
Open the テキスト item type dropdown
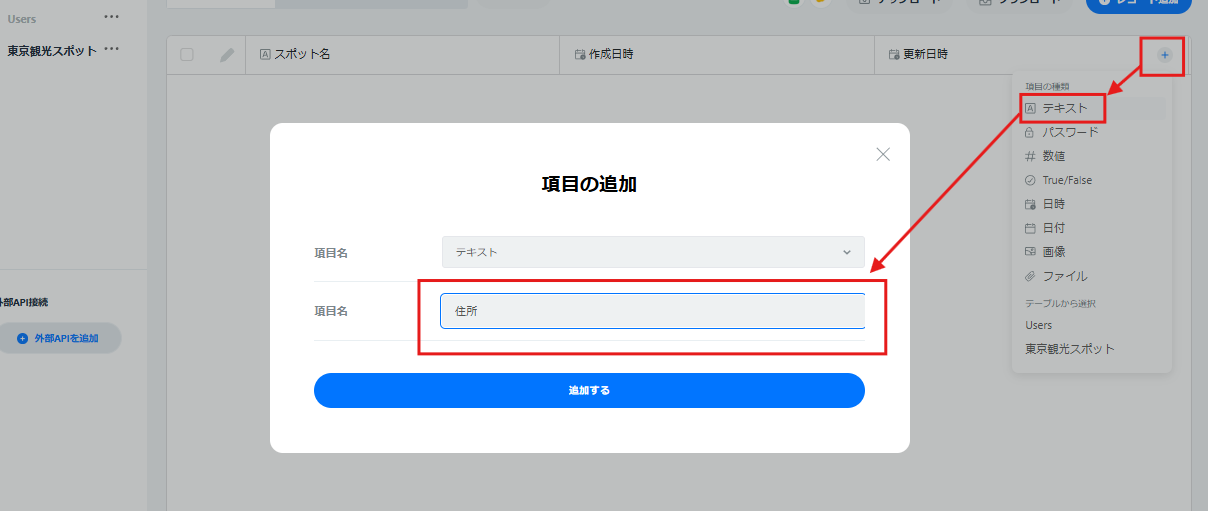(x=653, y=252)
